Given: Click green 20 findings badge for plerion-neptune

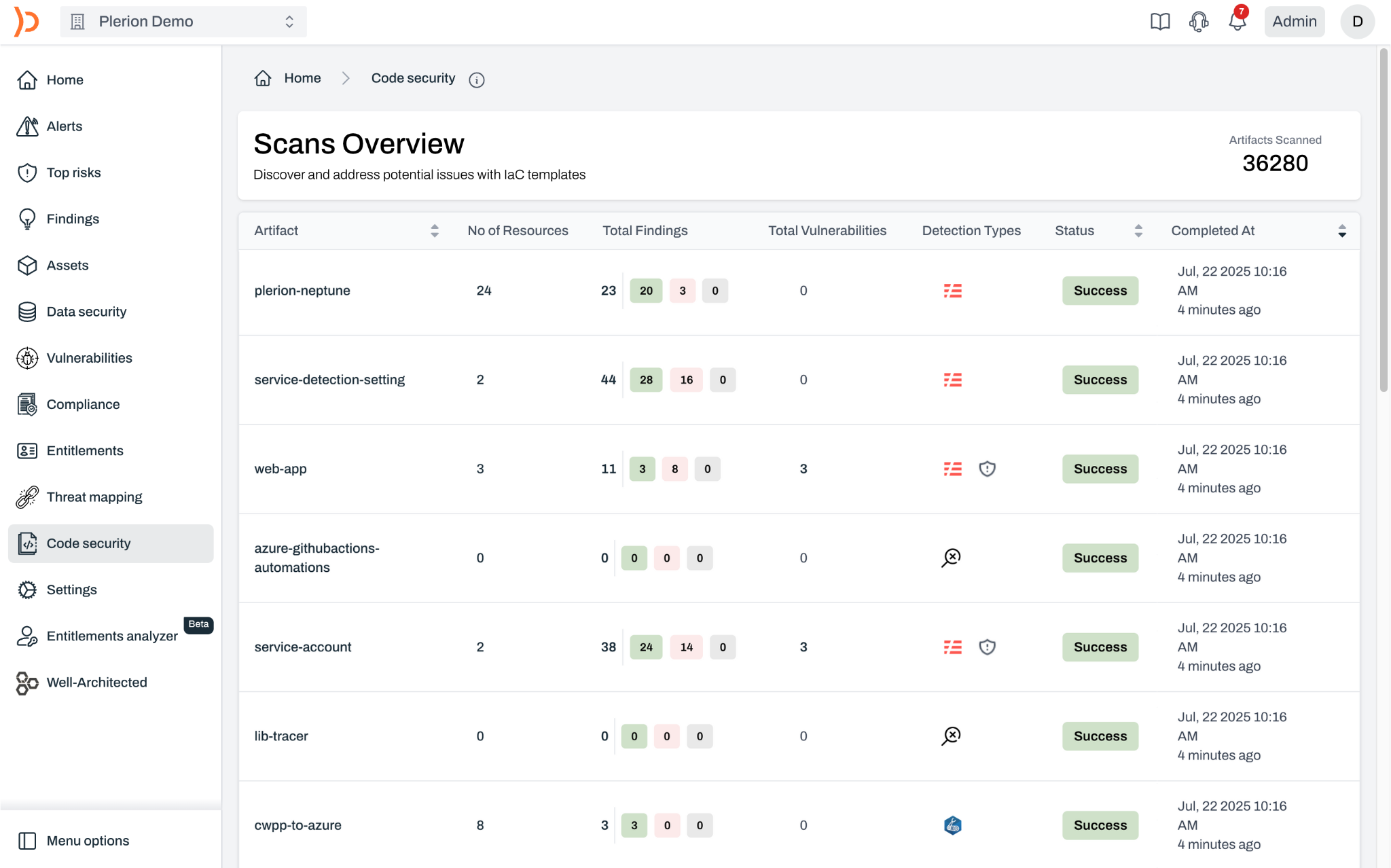Looking at the screenshot, I should pos(646,291).
